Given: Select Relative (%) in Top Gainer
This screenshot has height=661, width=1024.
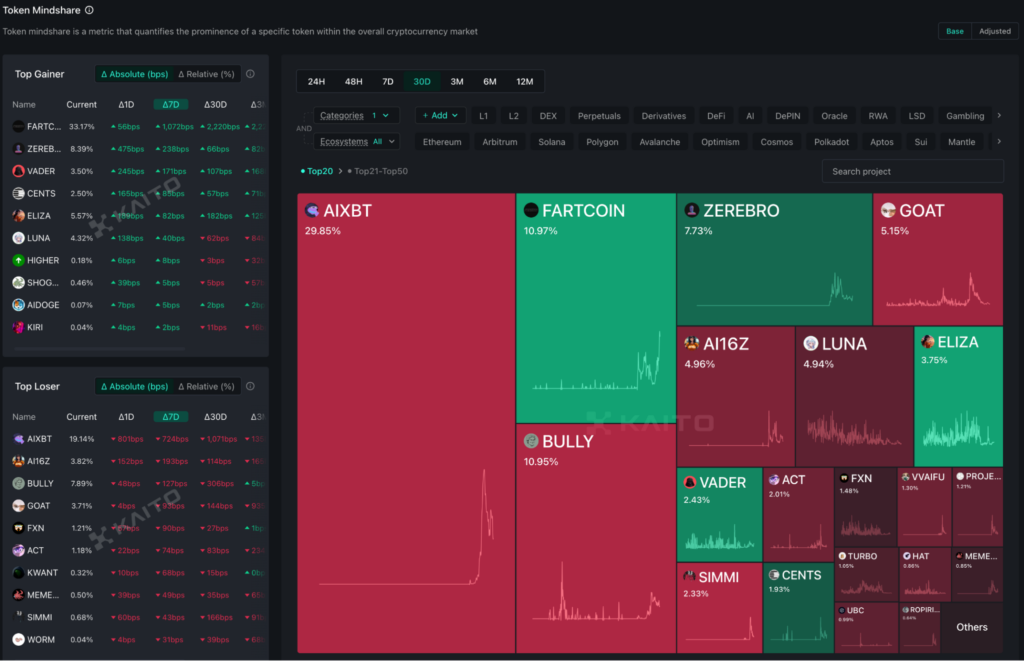Looking at the screenshot, I should (x=206, y=74).
